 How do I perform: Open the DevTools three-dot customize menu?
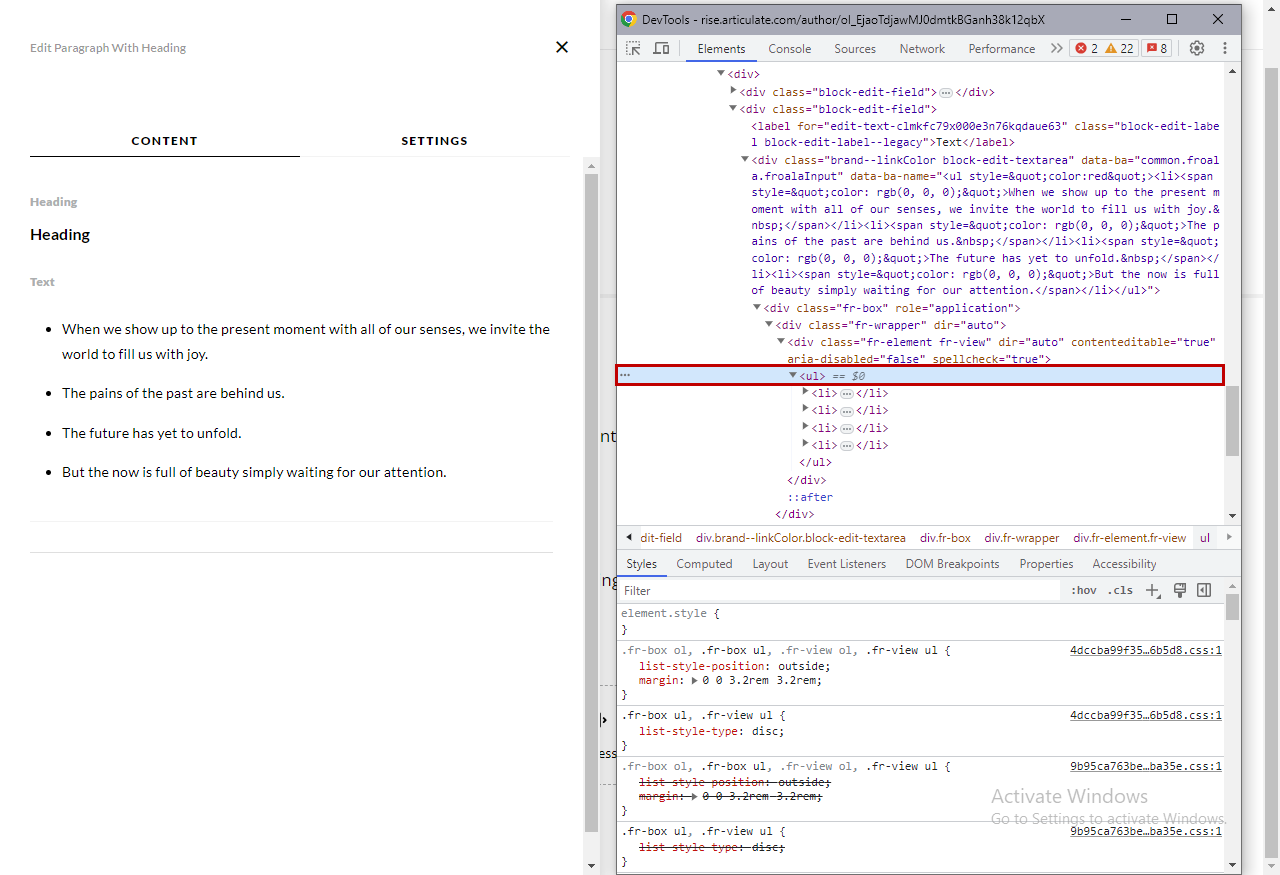[1224, 48]
